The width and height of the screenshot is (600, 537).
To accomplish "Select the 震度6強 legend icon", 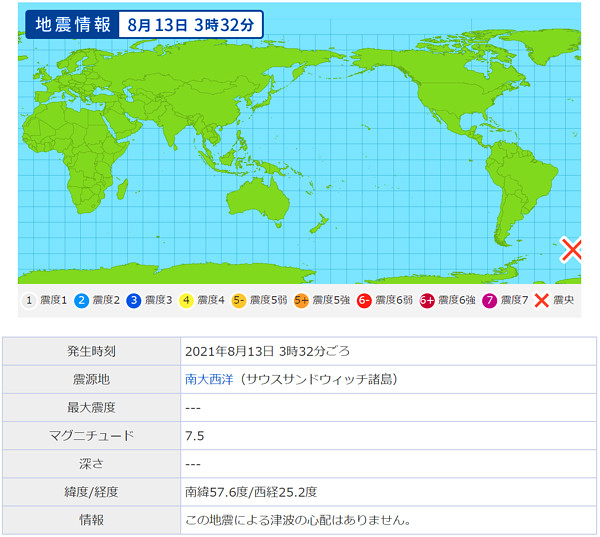I will (x=427, y=300).
